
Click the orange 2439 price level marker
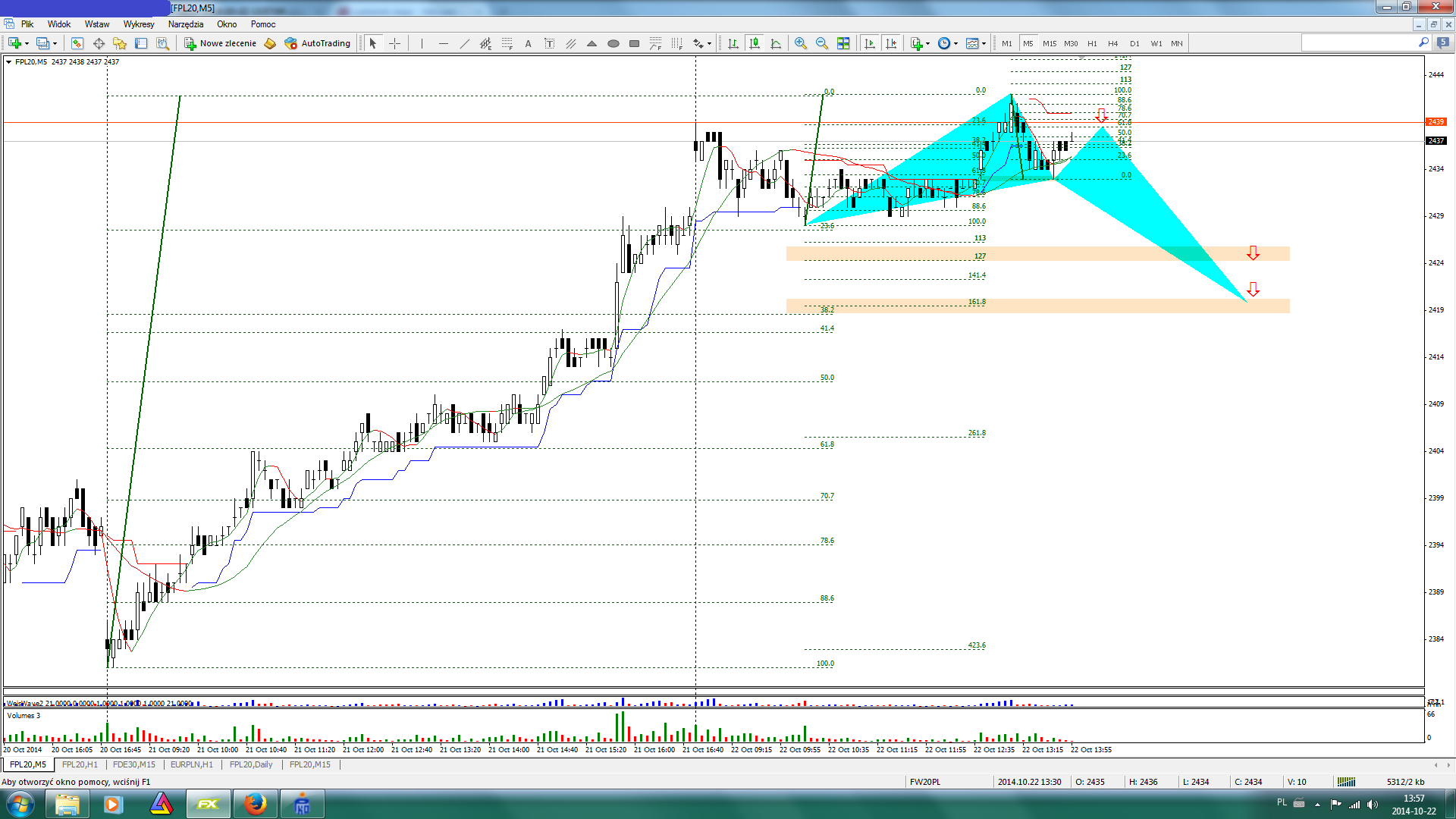(1436, 122)
